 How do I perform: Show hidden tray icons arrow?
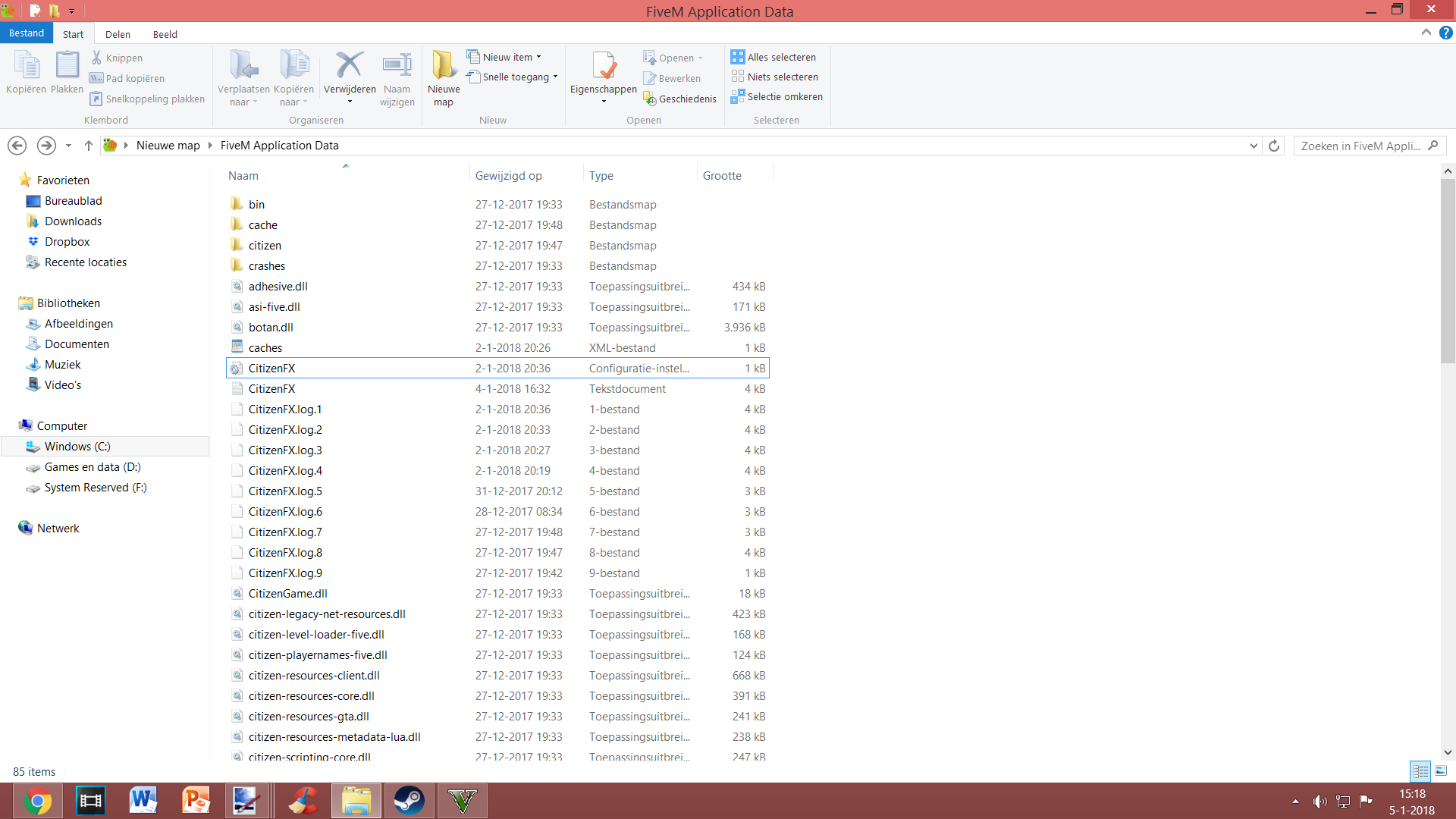click(1295, 802)
